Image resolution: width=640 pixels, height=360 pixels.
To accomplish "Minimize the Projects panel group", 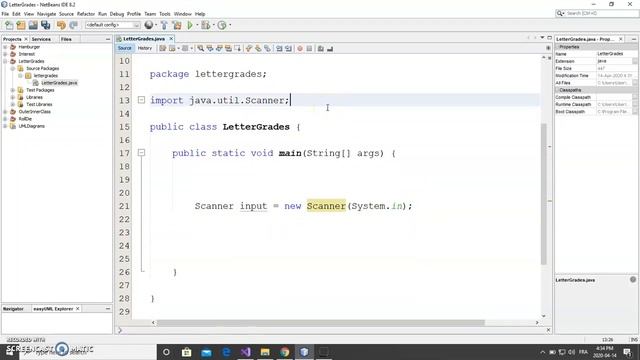I will click(x=108, y=39).
